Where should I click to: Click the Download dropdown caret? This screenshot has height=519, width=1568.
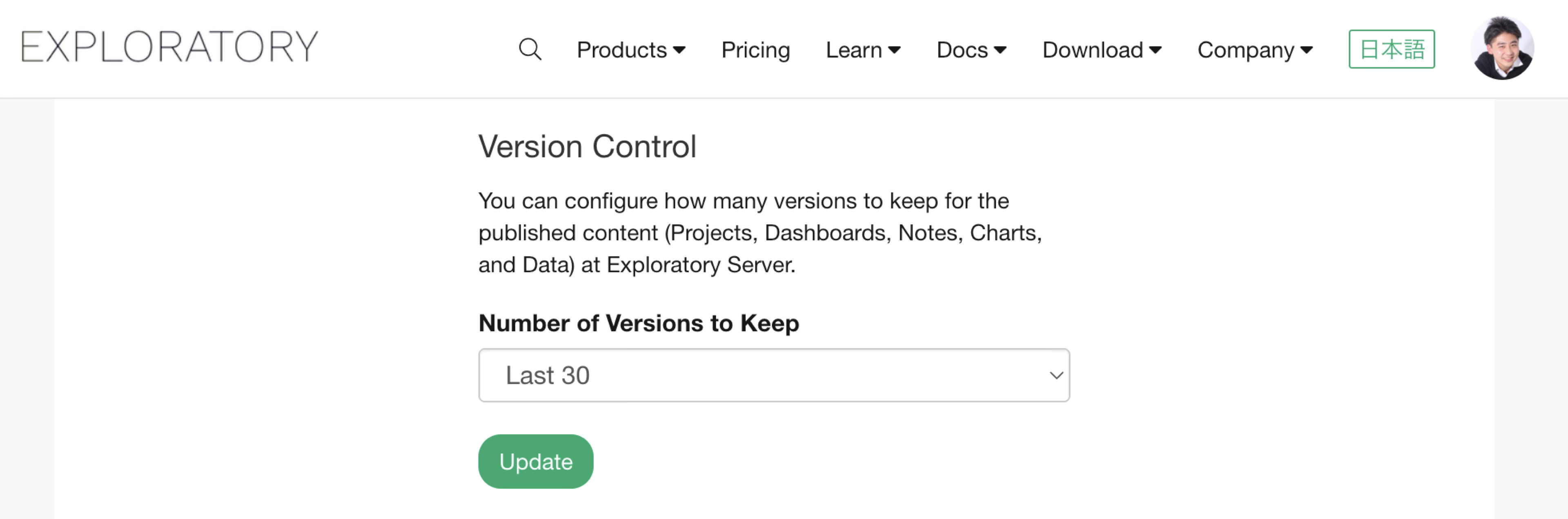tap(1155, 50)
